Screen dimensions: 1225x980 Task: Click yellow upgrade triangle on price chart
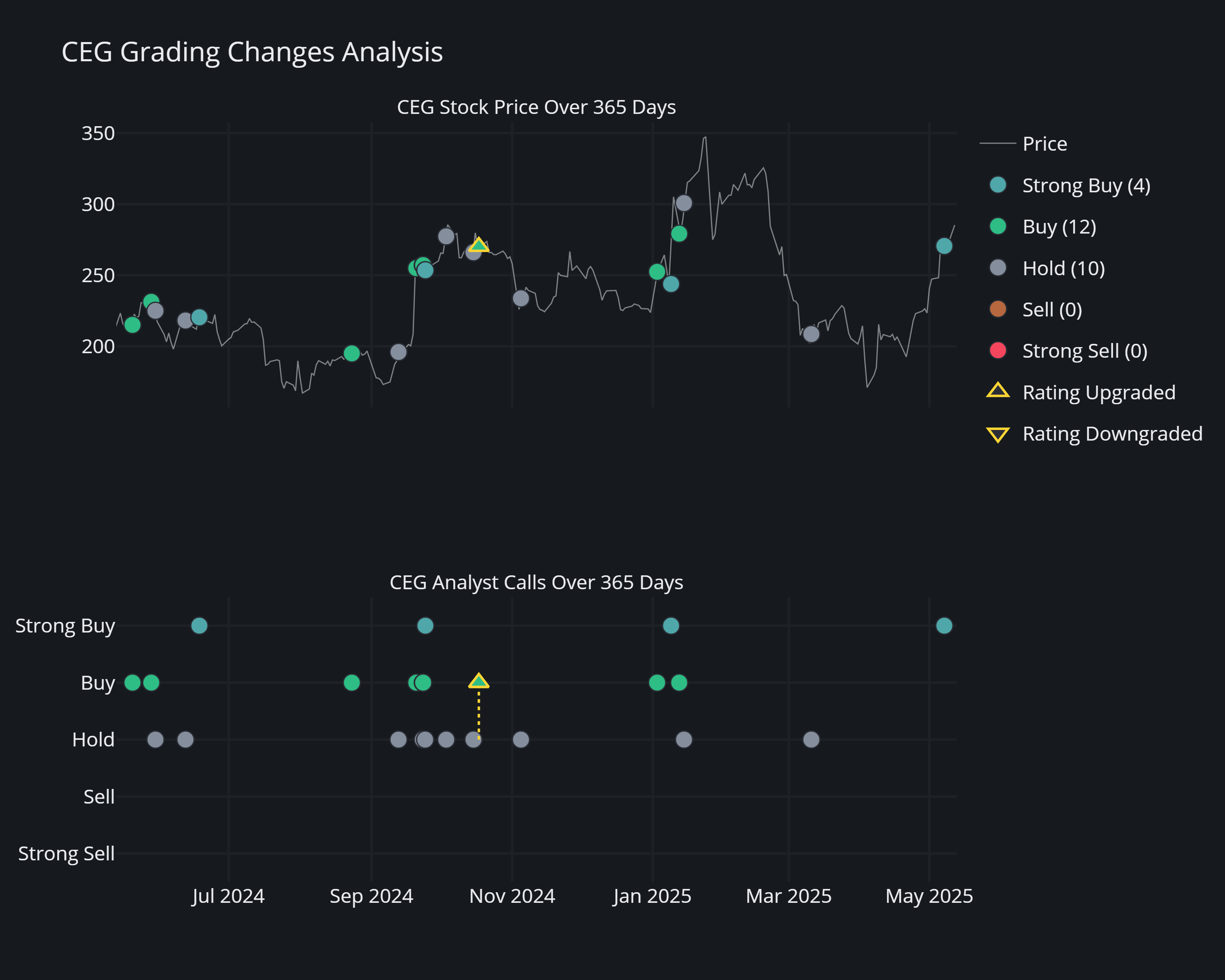point(479,245)
